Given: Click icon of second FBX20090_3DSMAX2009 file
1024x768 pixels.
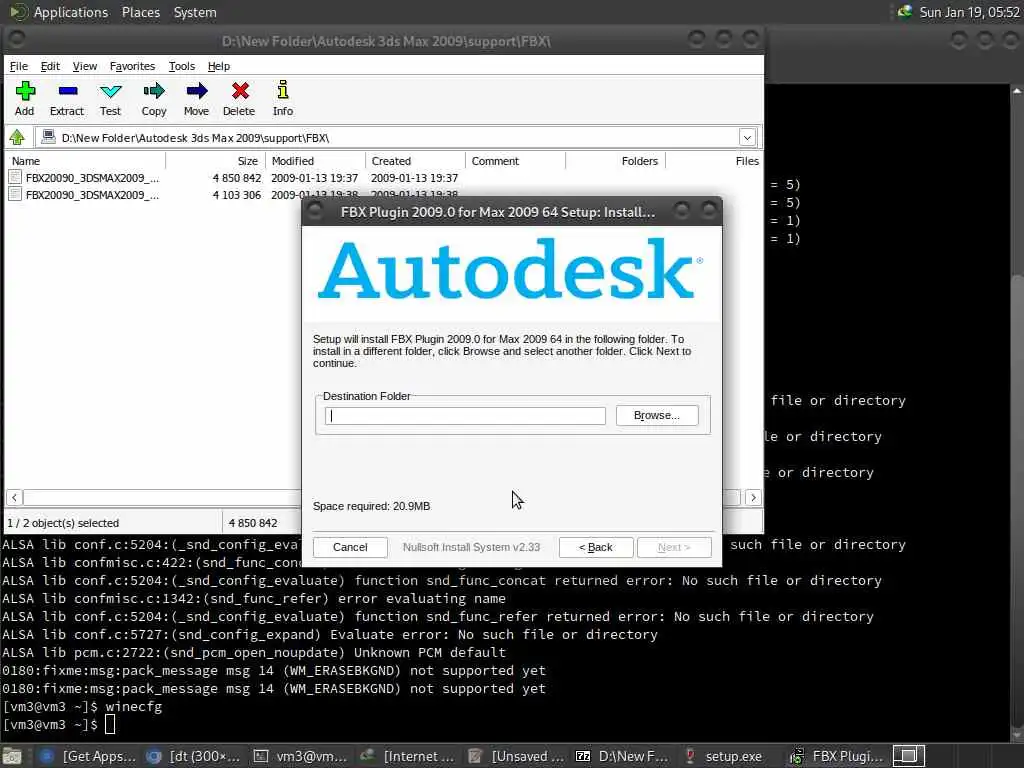Looking at the screenshot, I should (15, 194).
